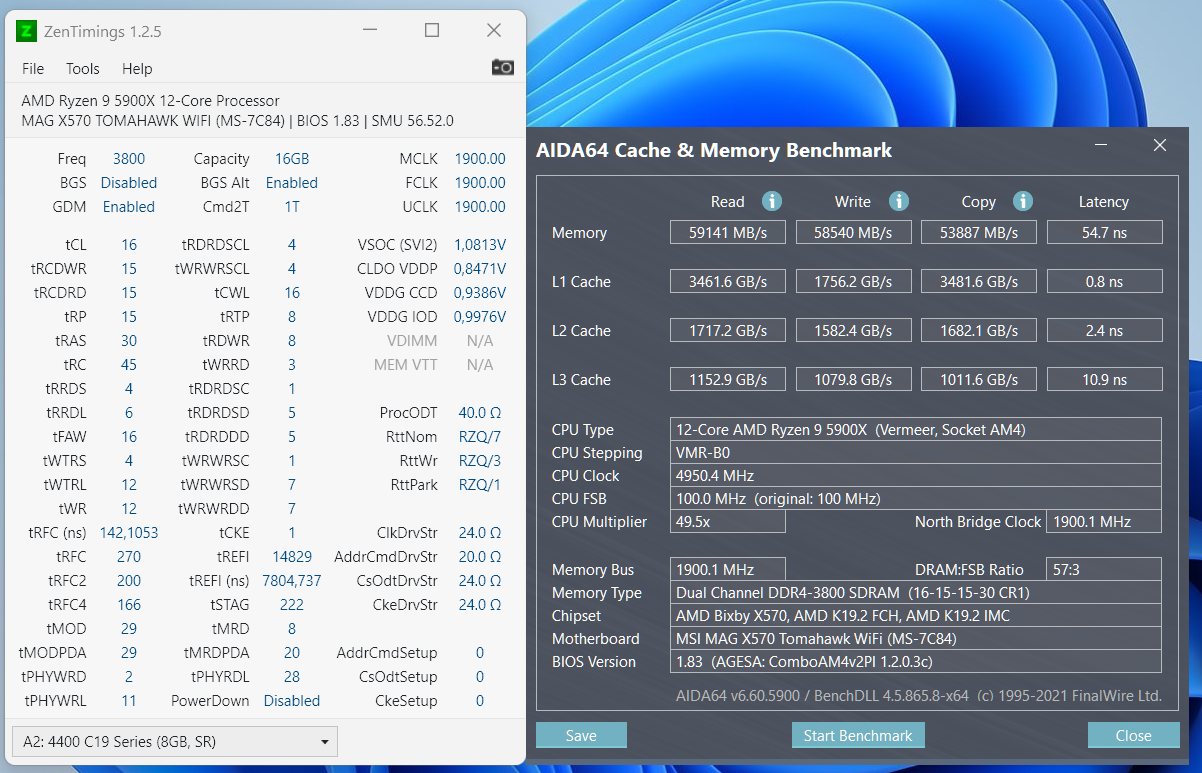
Task: Click the tPHYRDL value 28
Action: coord(292,676)
